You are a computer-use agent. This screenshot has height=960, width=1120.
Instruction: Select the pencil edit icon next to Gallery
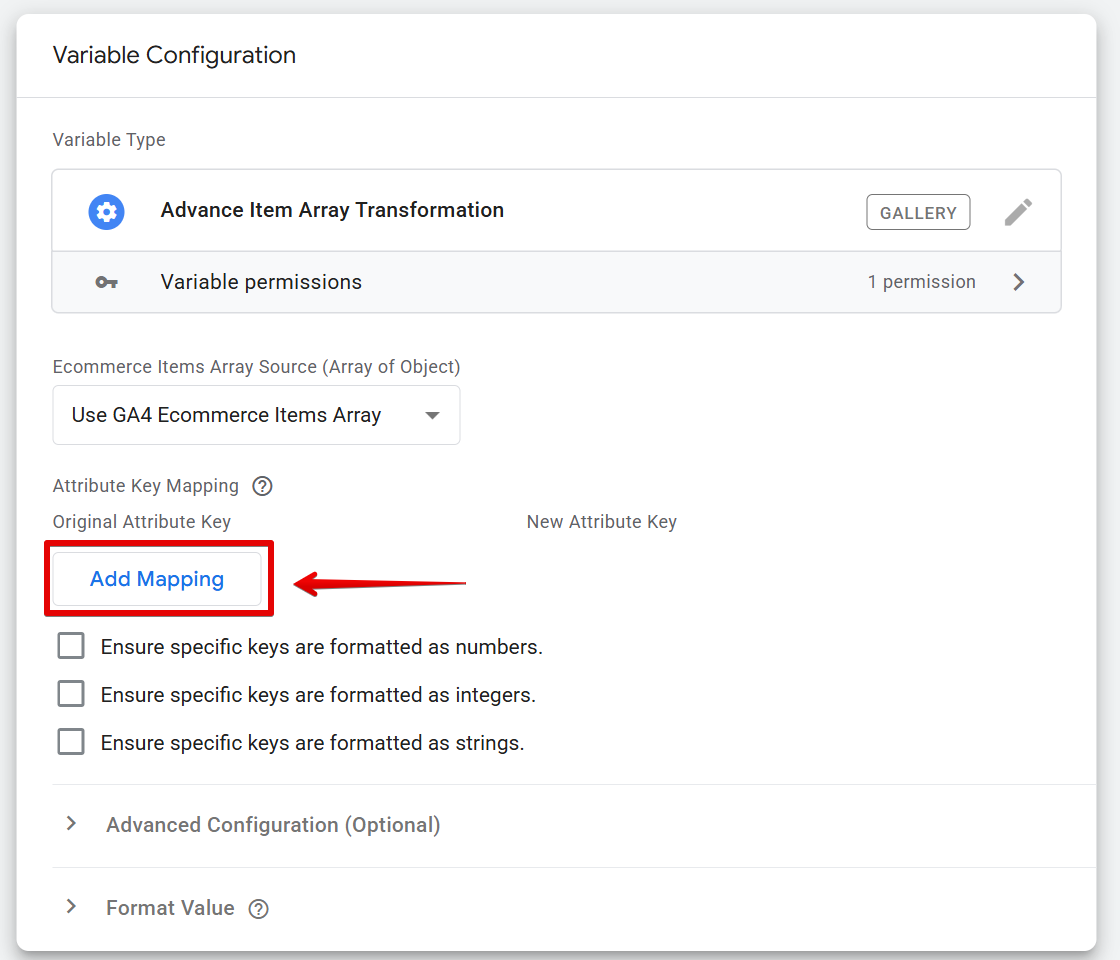(1017, 211)
